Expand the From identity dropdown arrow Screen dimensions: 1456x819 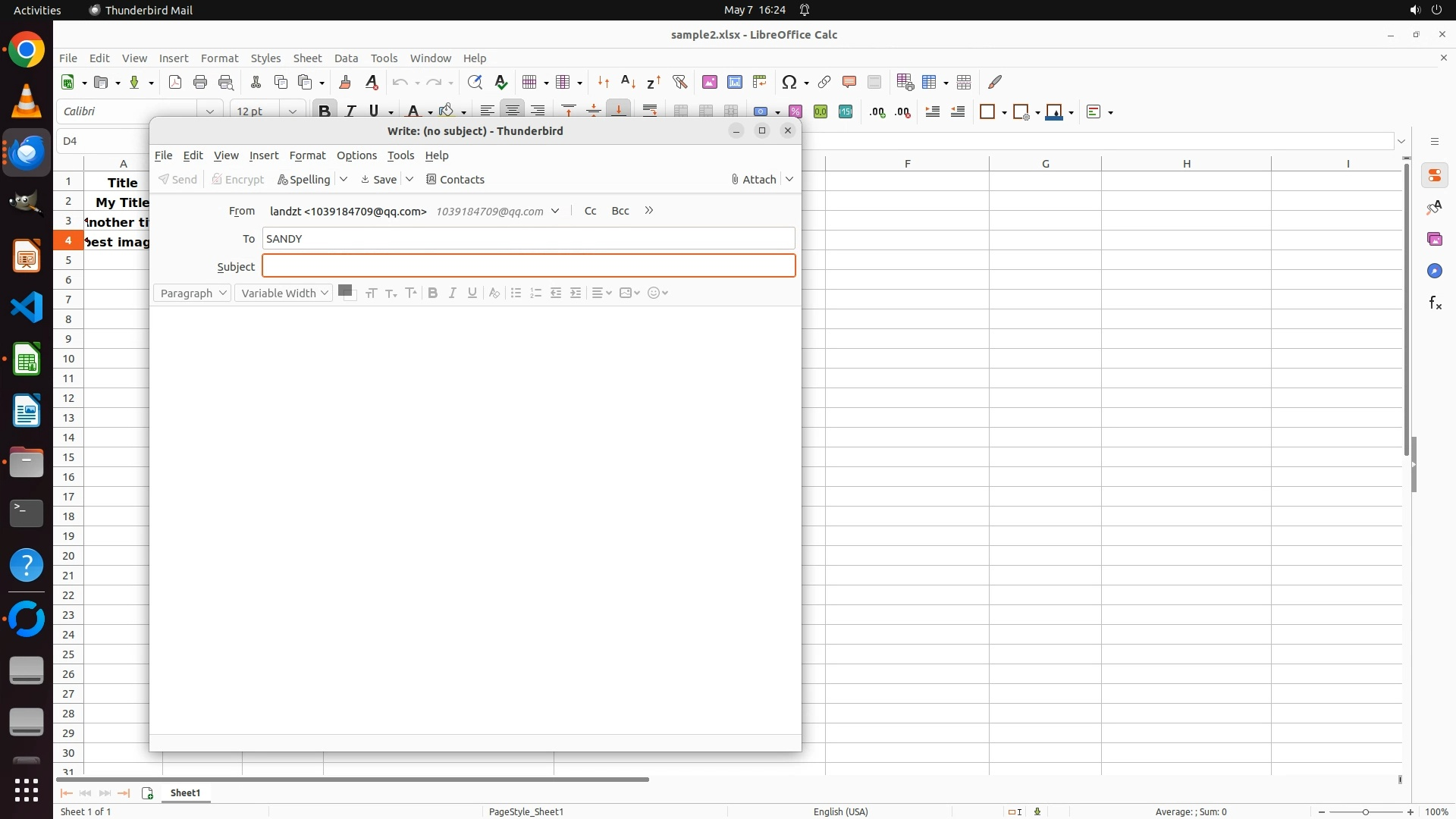tap(555, 211)
